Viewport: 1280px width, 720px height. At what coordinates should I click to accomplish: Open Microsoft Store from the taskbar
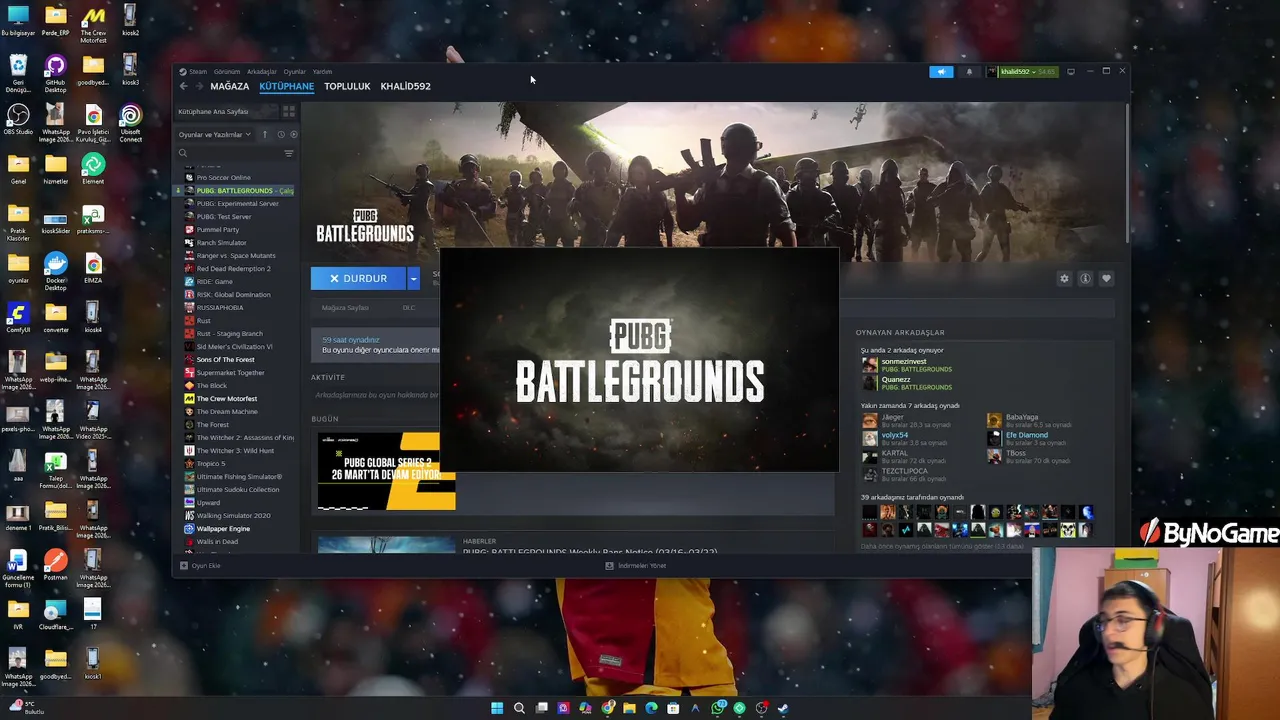click(673, 708)
